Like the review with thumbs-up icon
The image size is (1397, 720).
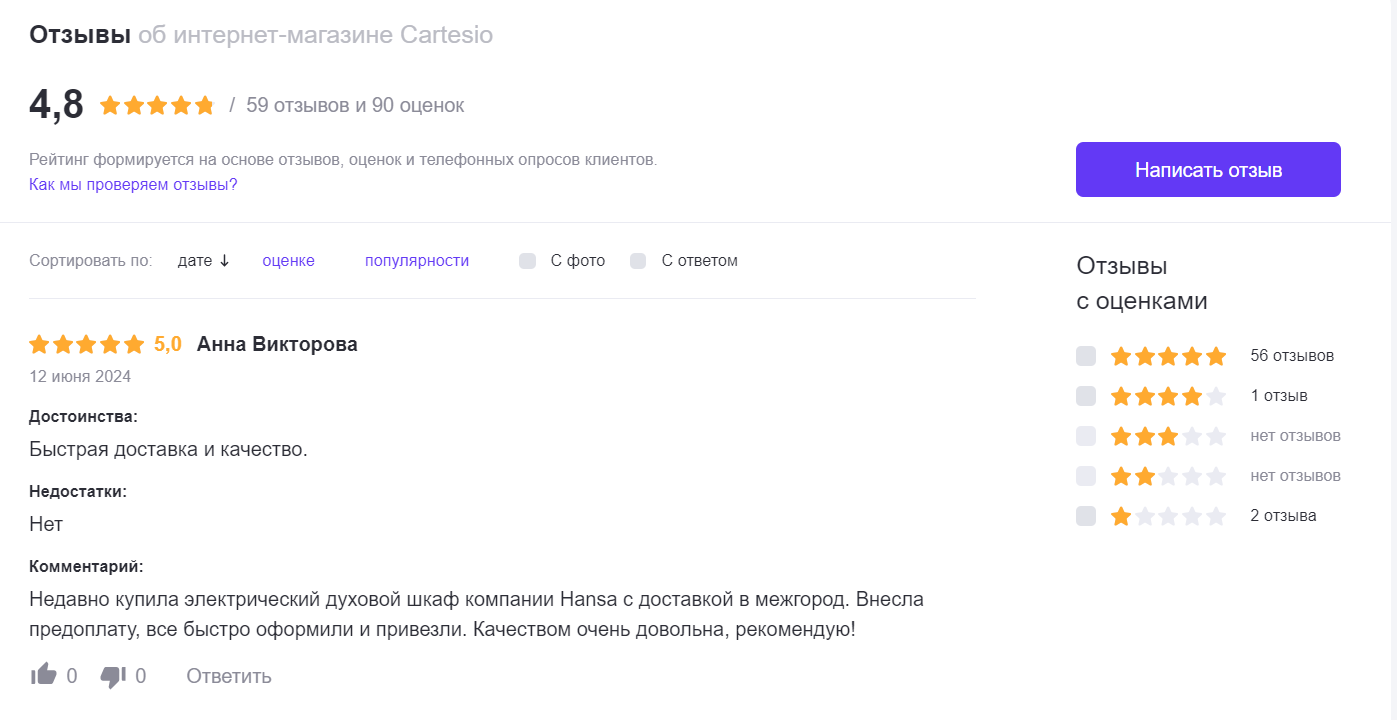coord(44,675)
